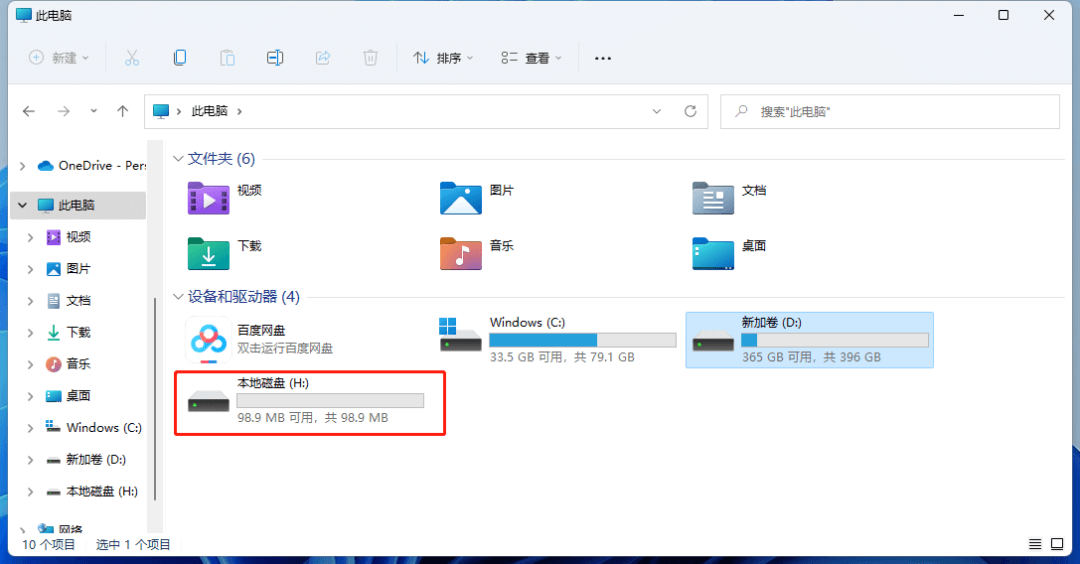Click the Windows (C:) storage usage bar
Screen dimensions: 1080x564
click(582, 340)
